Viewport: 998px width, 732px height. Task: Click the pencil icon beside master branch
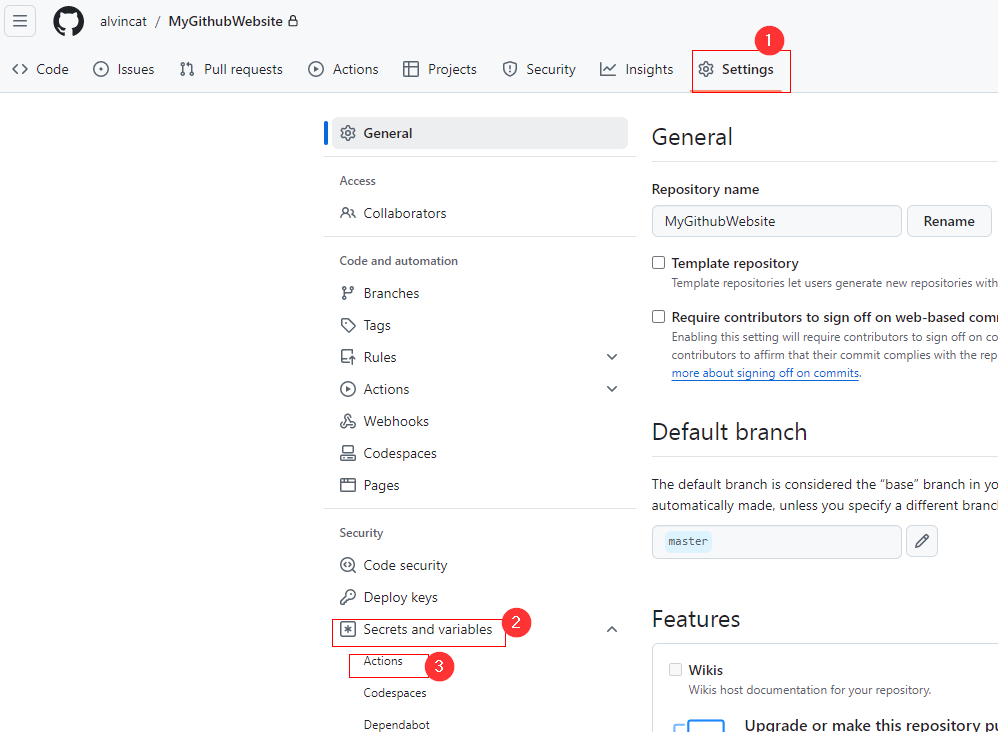[x=921, y=541]
